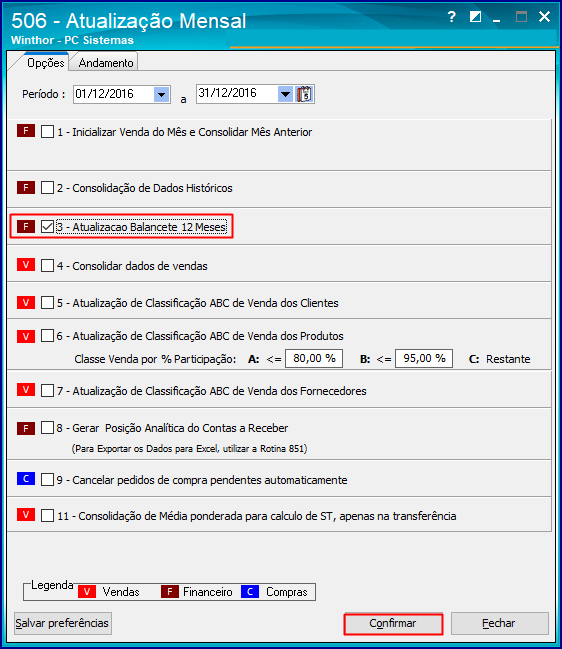
Task: Switch to the Andamento tab
Action: coord(106,63)
